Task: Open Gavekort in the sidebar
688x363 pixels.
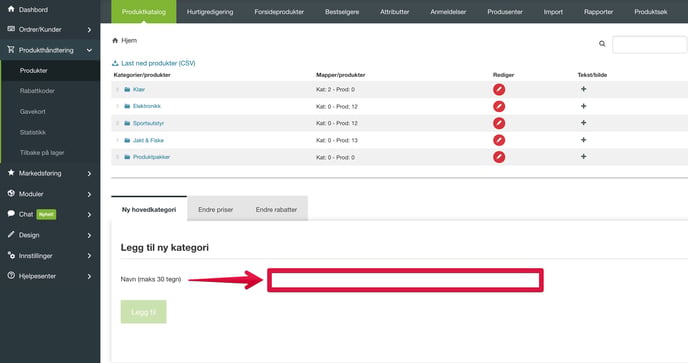Action: 32,111
